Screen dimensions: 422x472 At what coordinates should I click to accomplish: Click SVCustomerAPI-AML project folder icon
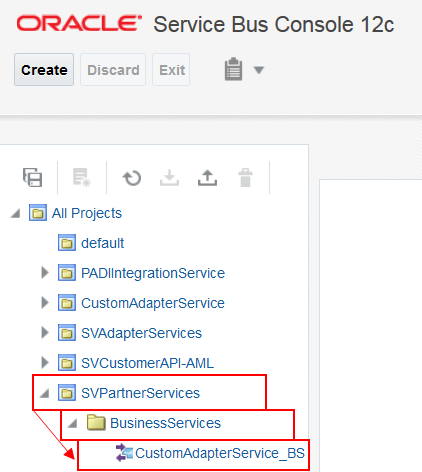[x=67, y=362]
